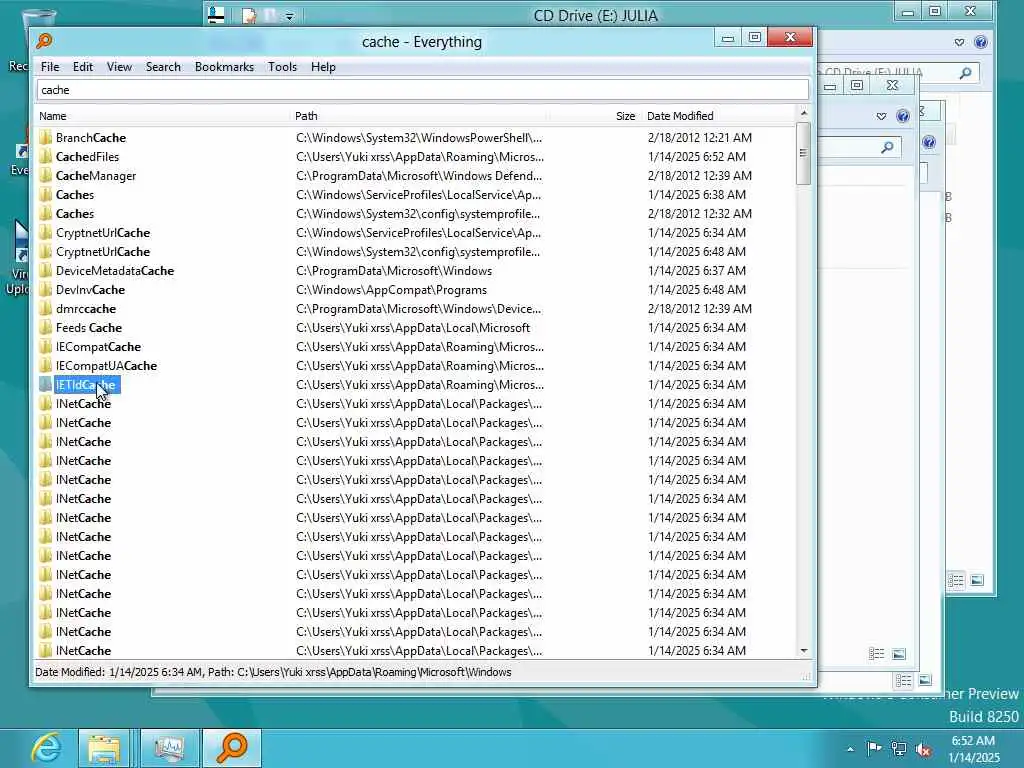This screenshot has width=1024, height=768.
Task: Select the CacheManager folder icon
Action: click(x=45, y=176)
